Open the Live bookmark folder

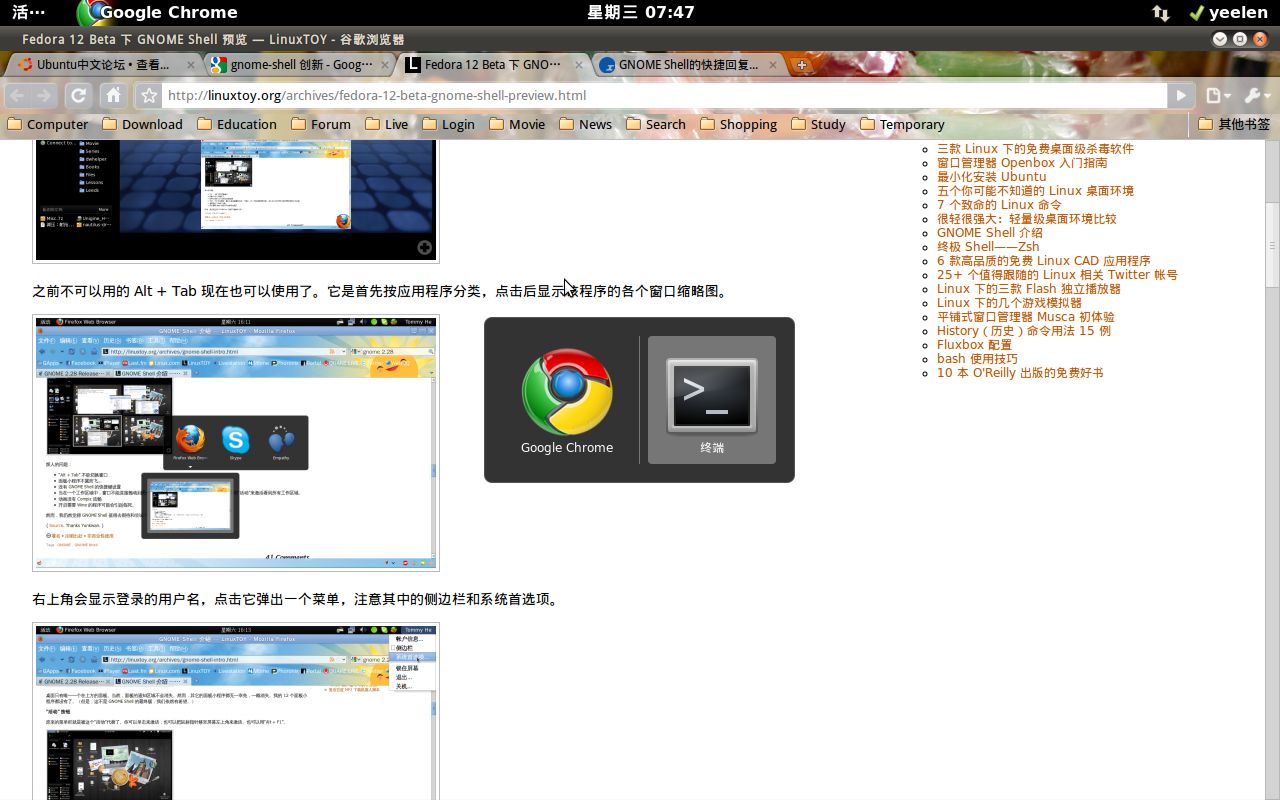(387, 124)
